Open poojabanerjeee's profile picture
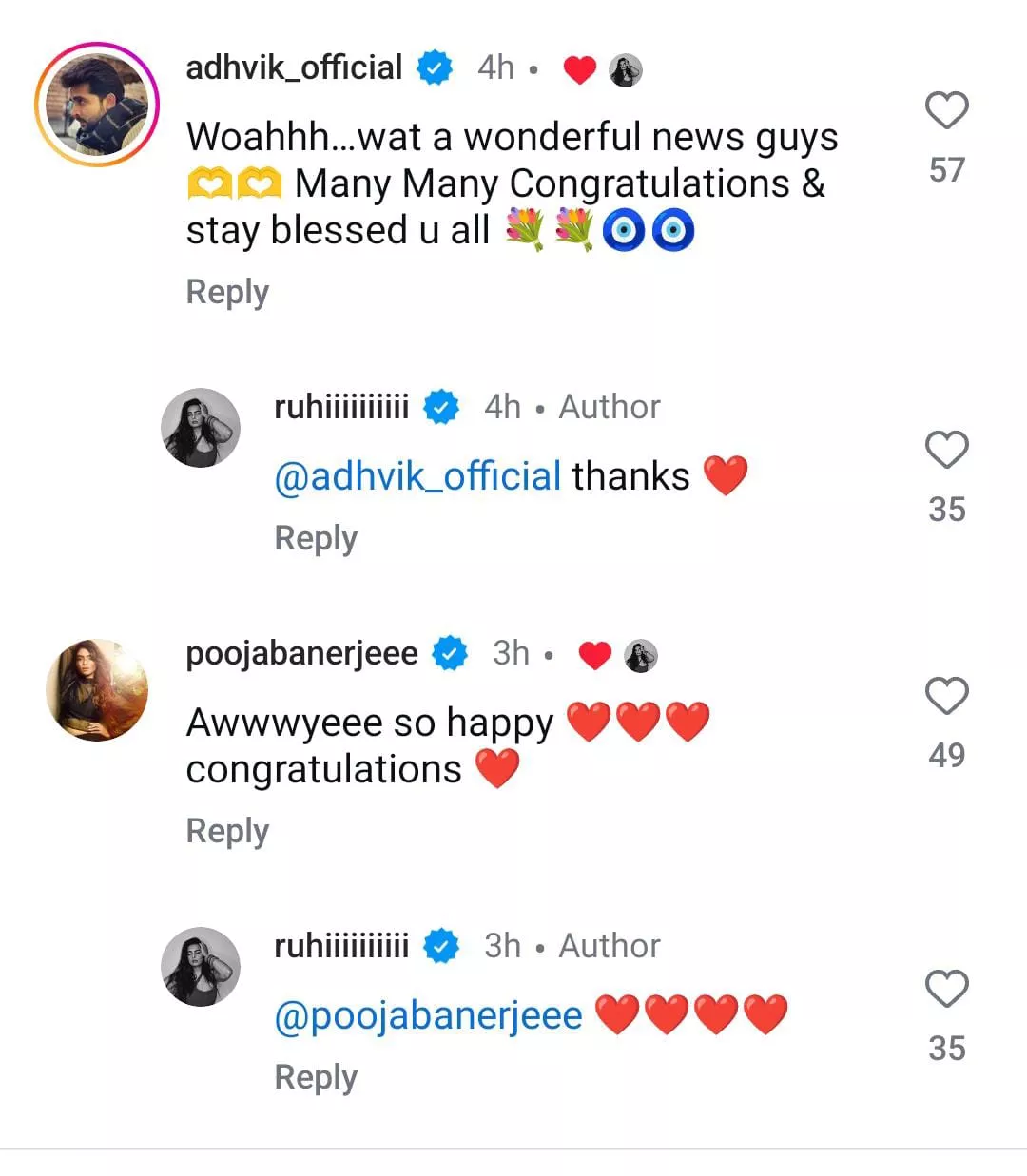This screenshot has width=1027, height=1176. click(x=97, y=690)
